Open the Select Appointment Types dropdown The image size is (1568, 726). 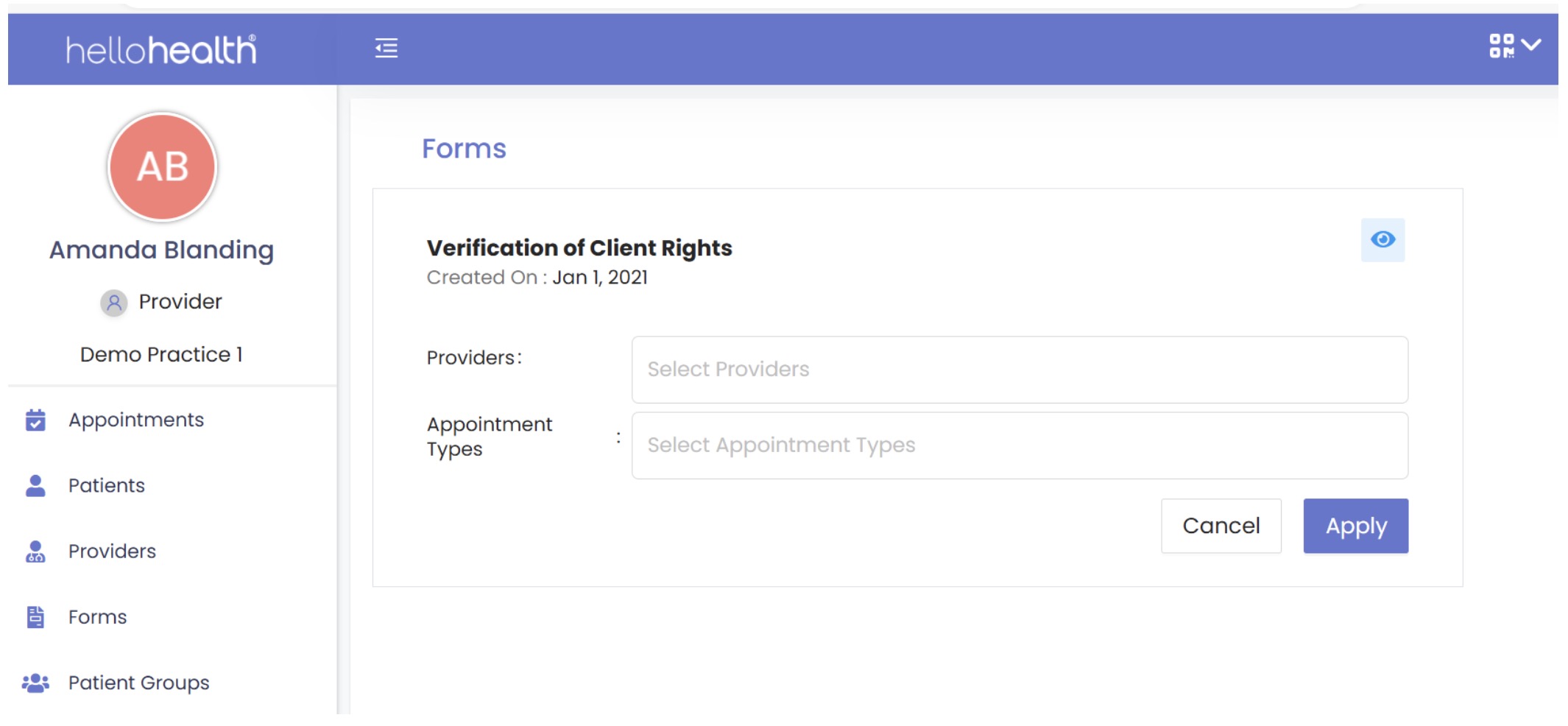1020,445
